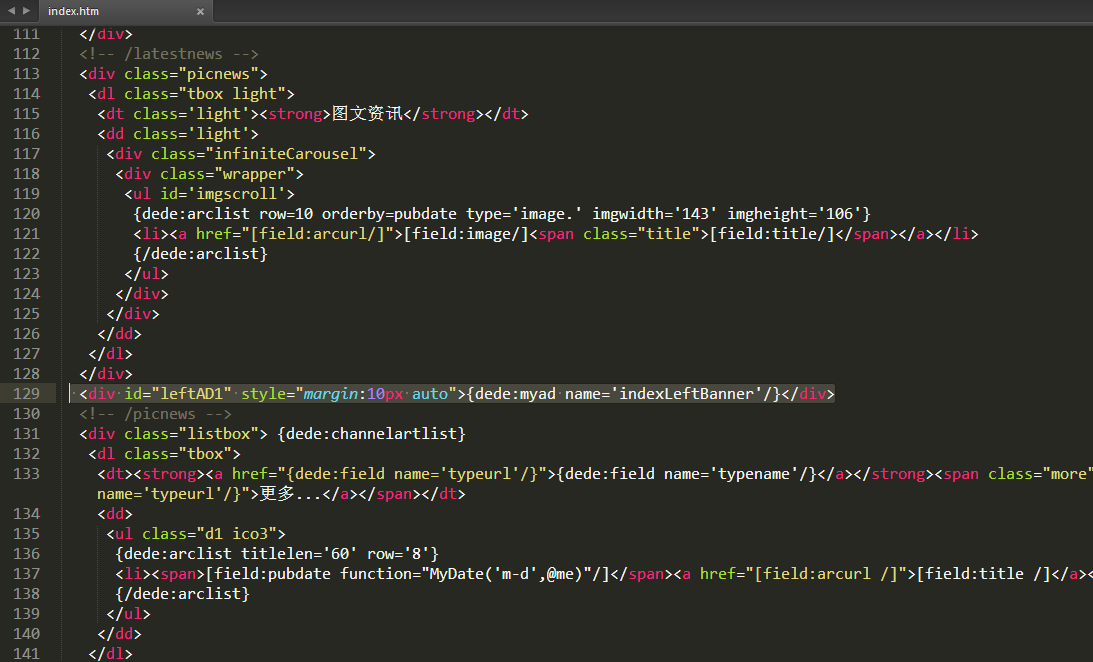The image size is (1093, 662).
Task: Close the index.htm tab
Action: pyautogui.click(x=200, y=11)
